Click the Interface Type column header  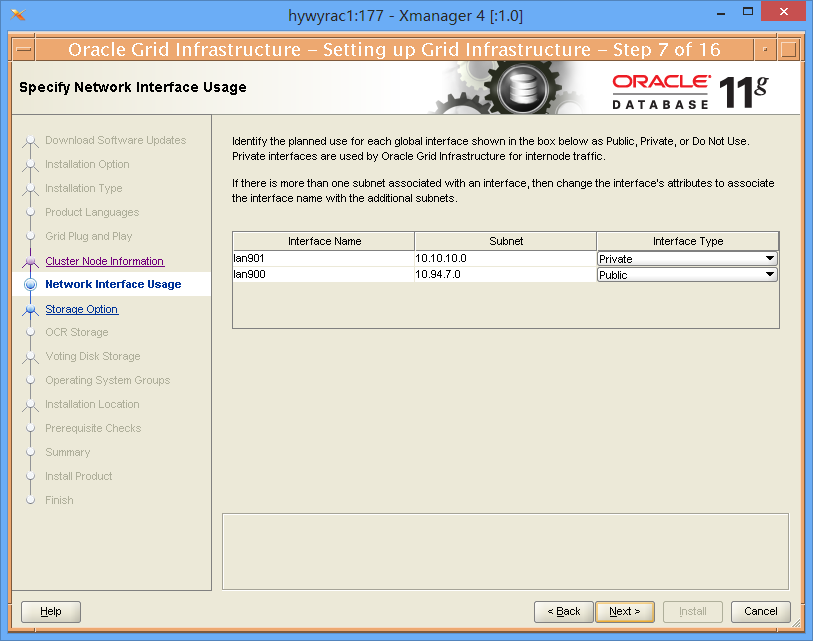pos(688,241)
